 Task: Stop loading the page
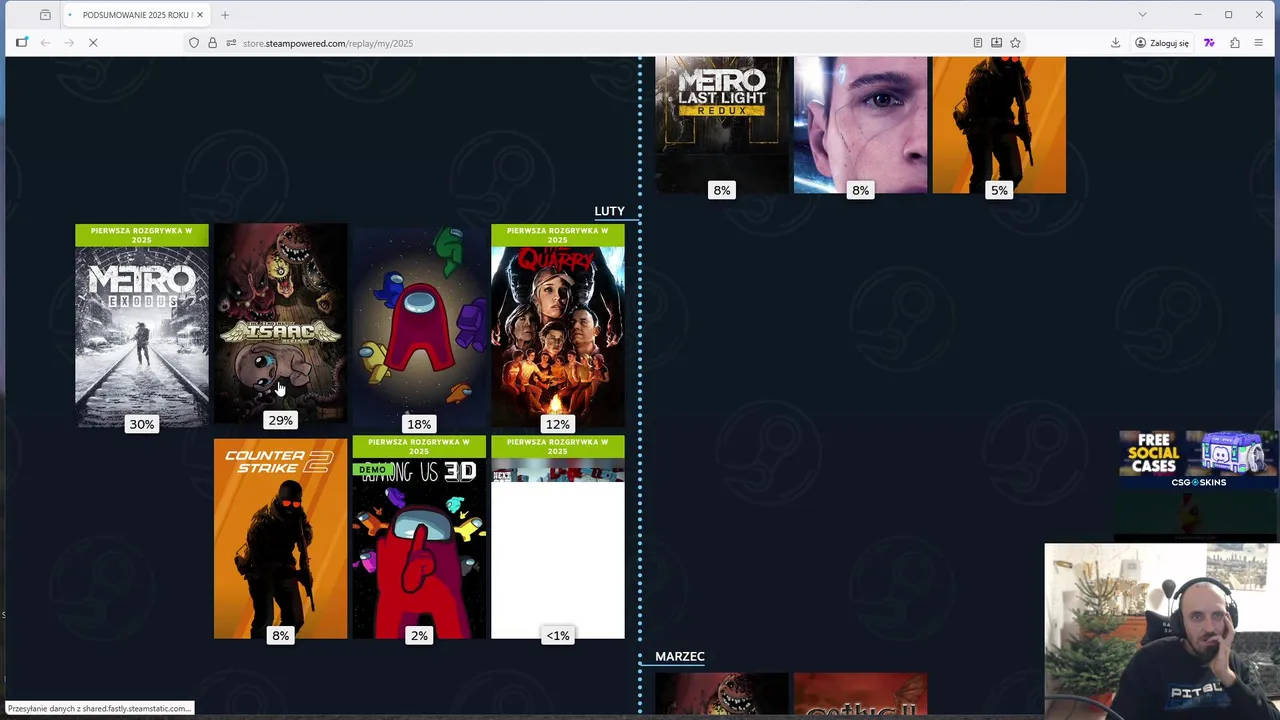pos(92,43)
